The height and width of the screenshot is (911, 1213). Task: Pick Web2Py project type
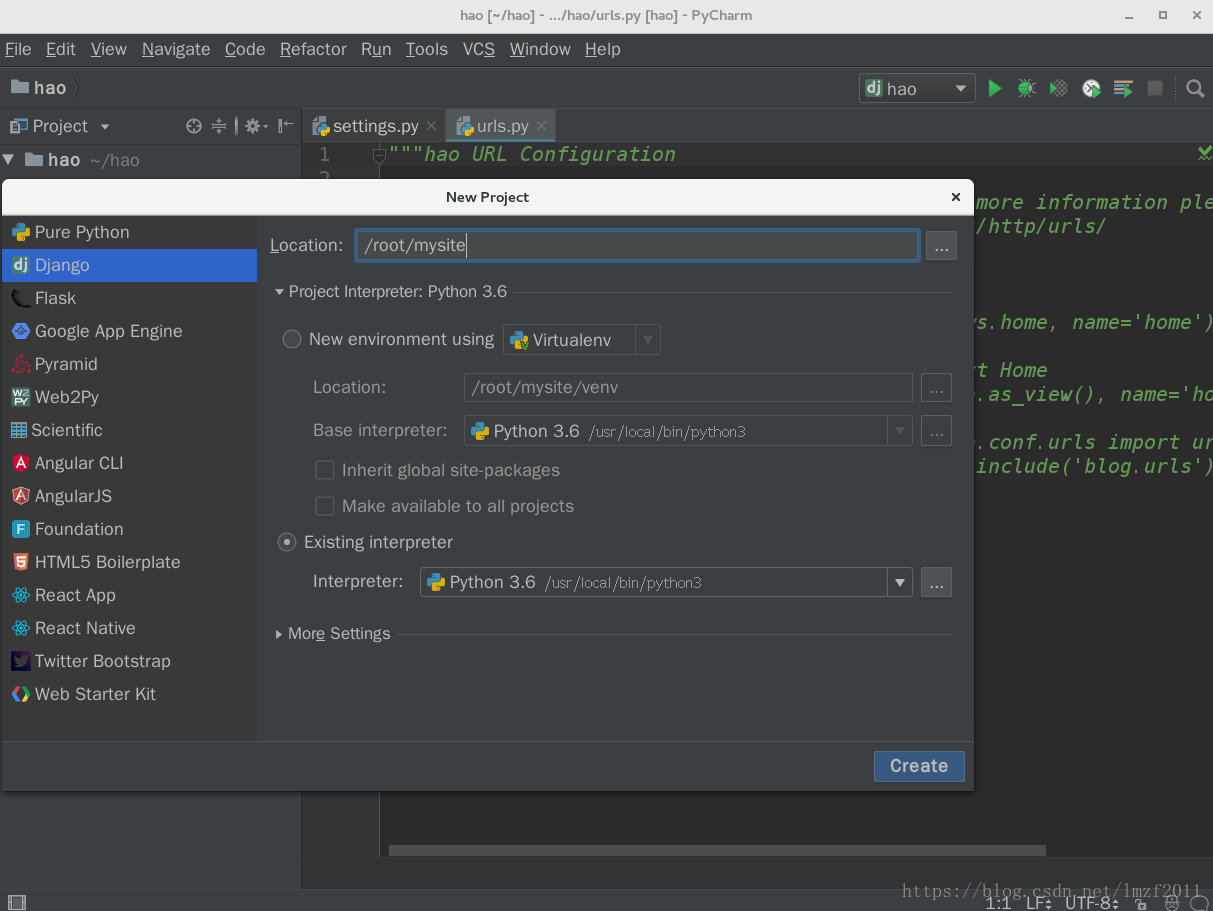click(129, 397)
